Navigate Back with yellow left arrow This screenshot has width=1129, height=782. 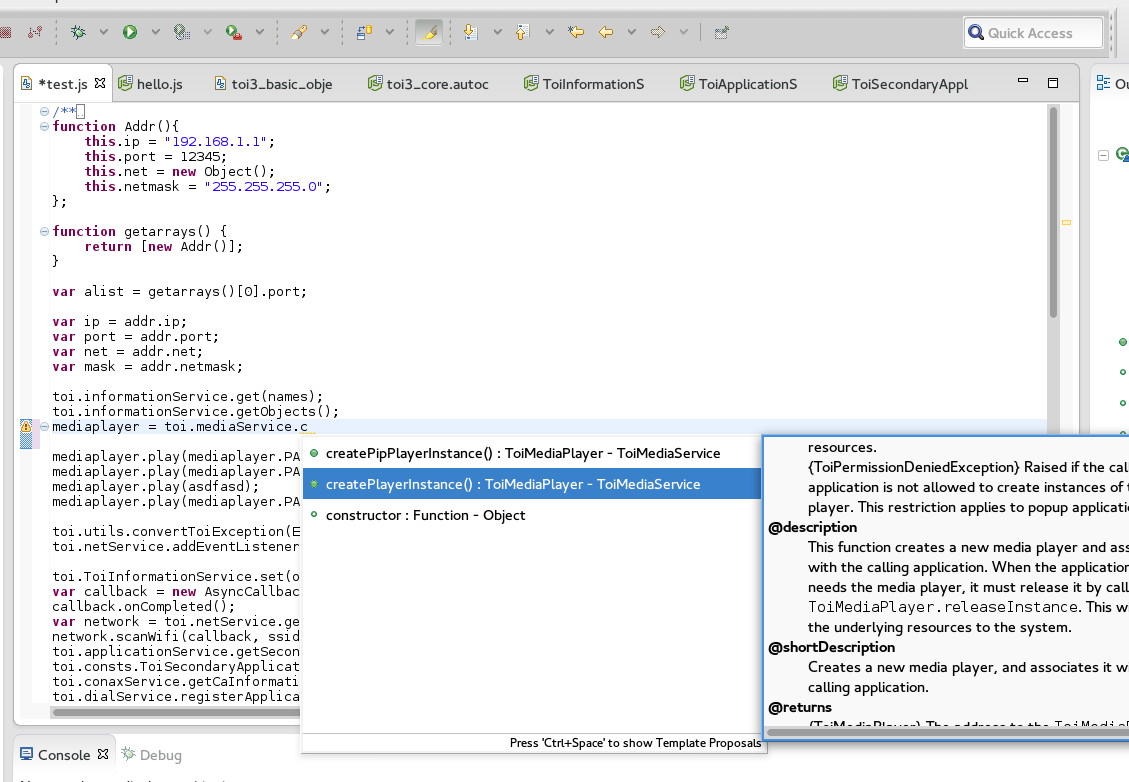(606, 32)
